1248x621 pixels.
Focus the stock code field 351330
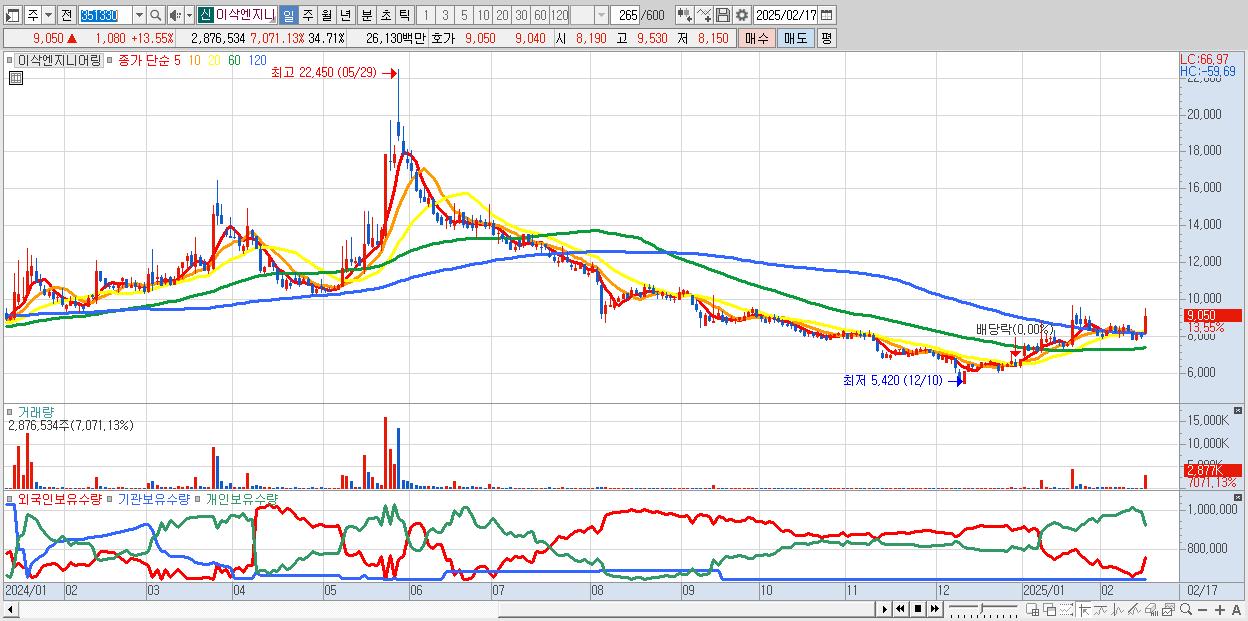point(105,15)
